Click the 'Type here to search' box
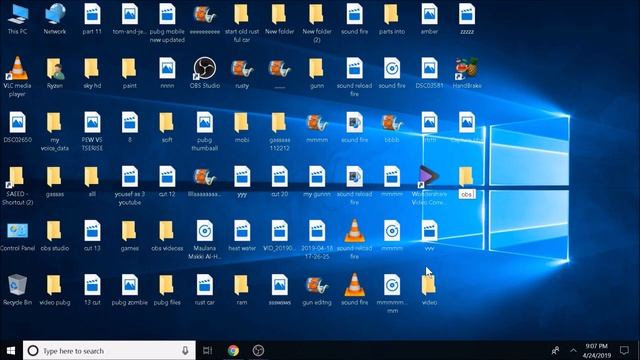640x360 pixels. (x=109, y=351)
